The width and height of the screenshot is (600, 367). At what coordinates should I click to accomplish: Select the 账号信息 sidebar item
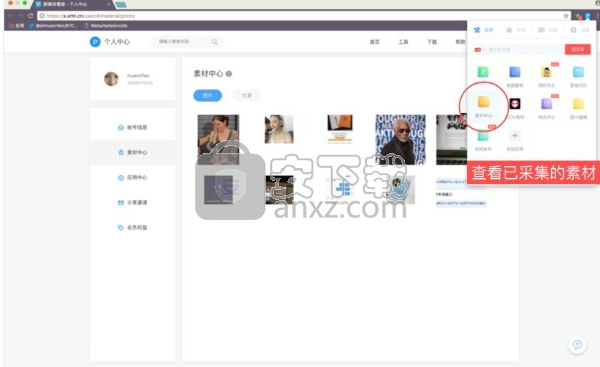[132, 127]
